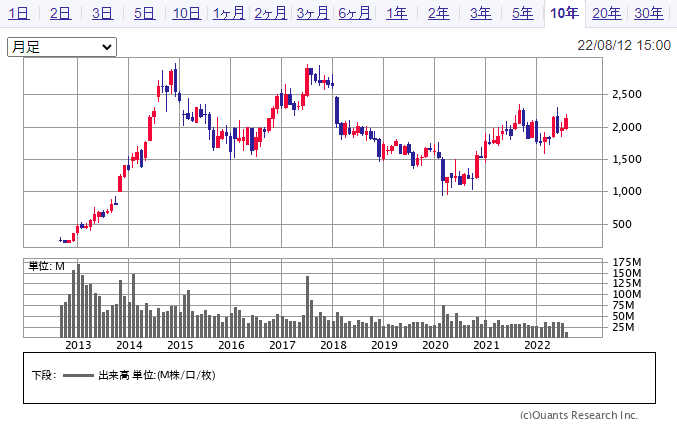Select the 5日 period tab
Screen dimensions: 677x426
[144, 13]
